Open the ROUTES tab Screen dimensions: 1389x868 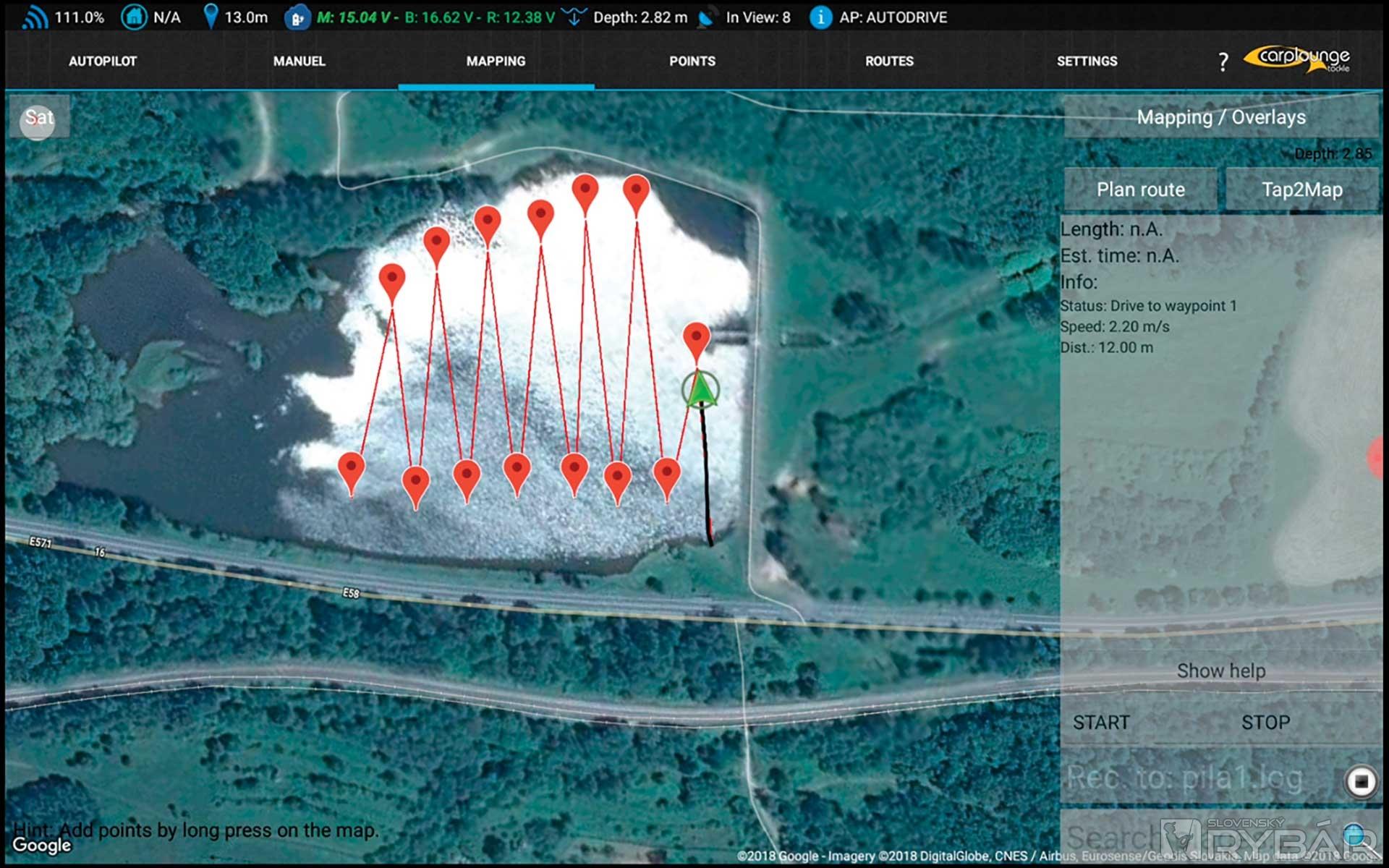tap(889, 61)
